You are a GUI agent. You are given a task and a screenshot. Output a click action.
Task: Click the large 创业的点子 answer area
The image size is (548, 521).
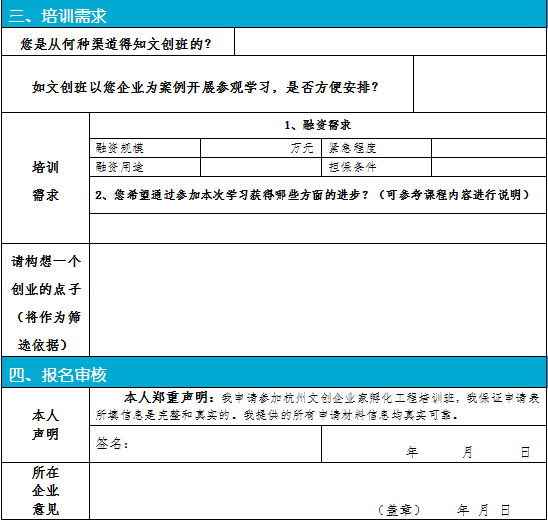(318, 300)
